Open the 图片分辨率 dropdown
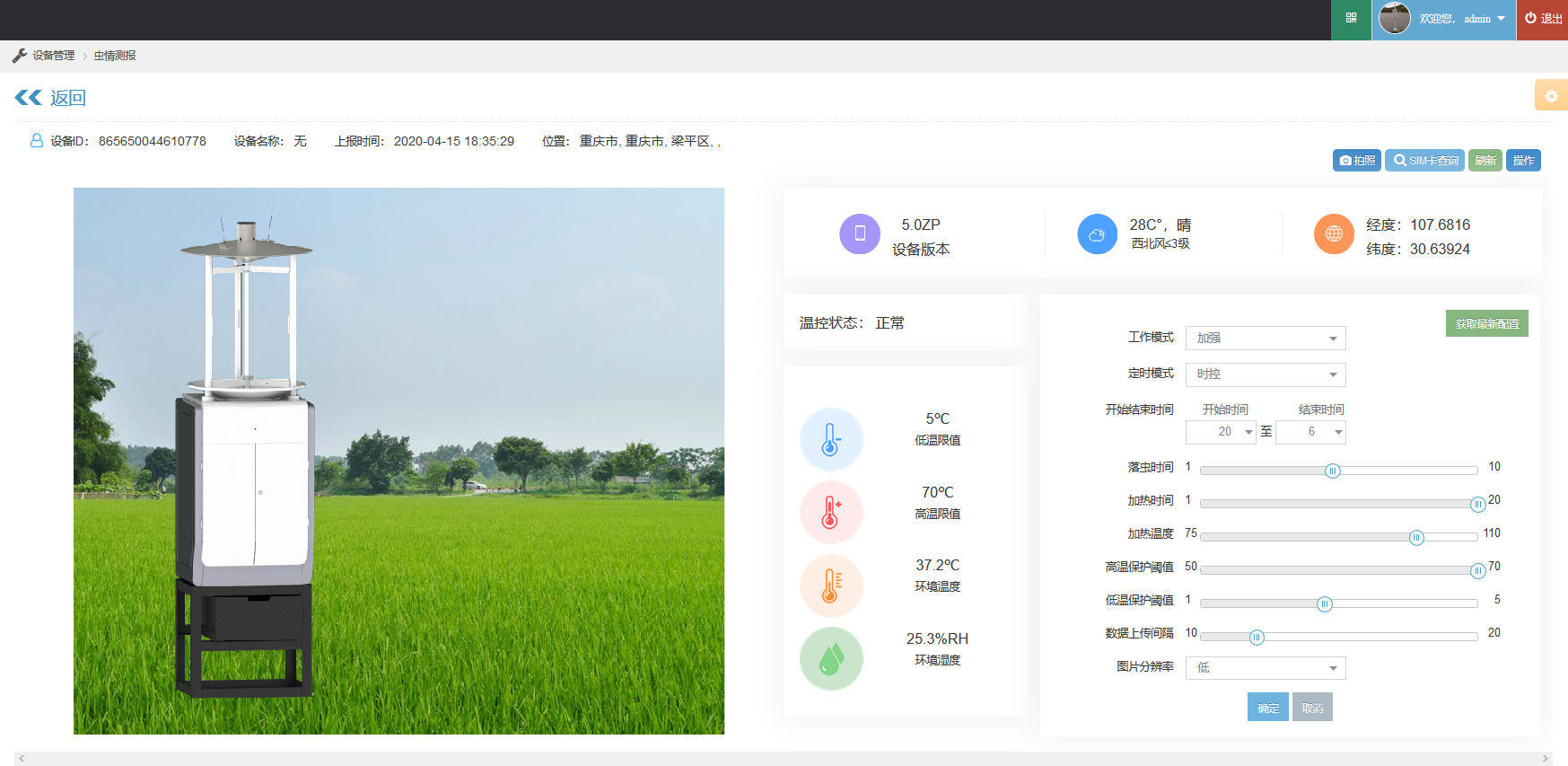 [1265, 668]
